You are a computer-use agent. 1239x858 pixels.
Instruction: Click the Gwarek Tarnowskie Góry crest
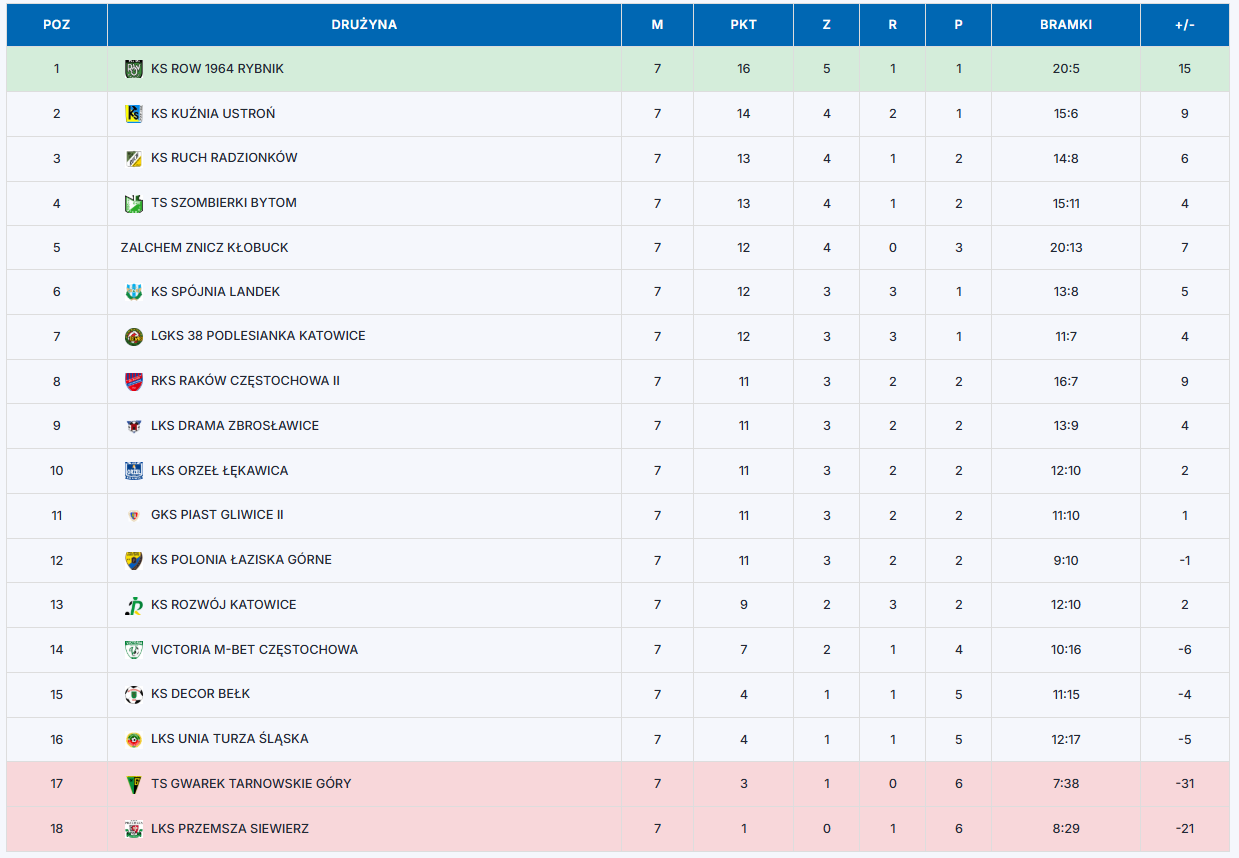pos(133,784)
